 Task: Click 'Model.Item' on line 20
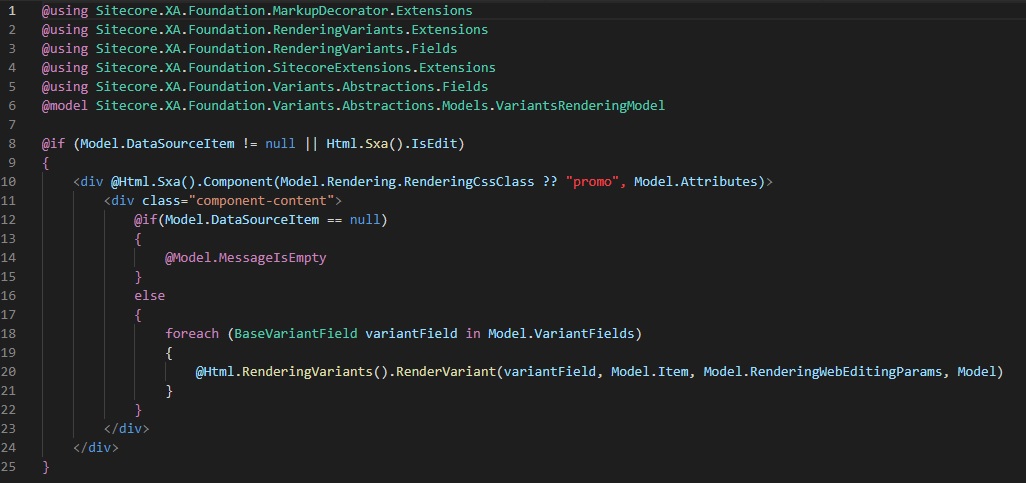[650, 372]
